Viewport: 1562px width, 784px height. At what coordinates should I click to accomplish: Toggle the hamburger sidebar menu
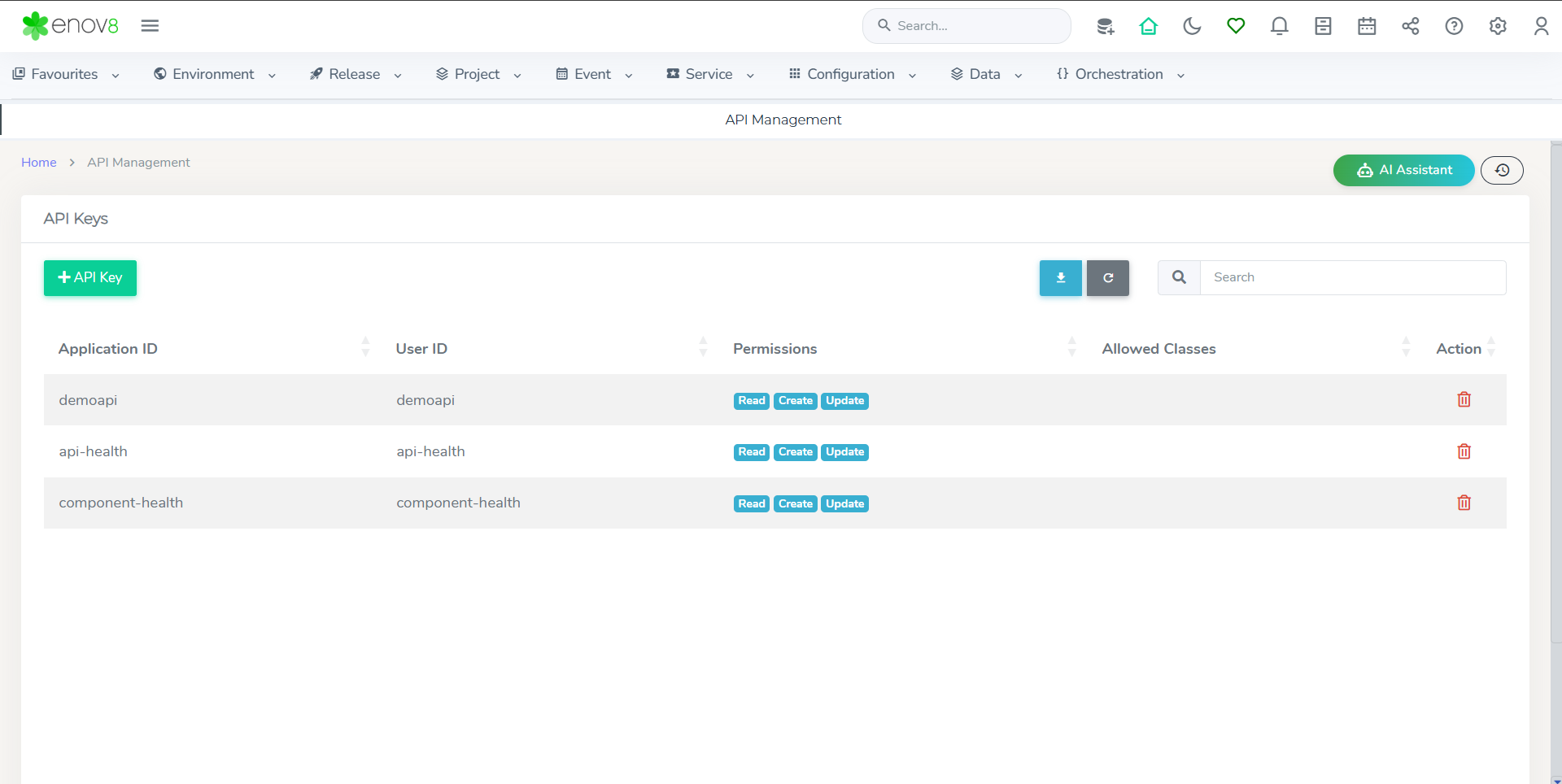click(x=150, y=26)
